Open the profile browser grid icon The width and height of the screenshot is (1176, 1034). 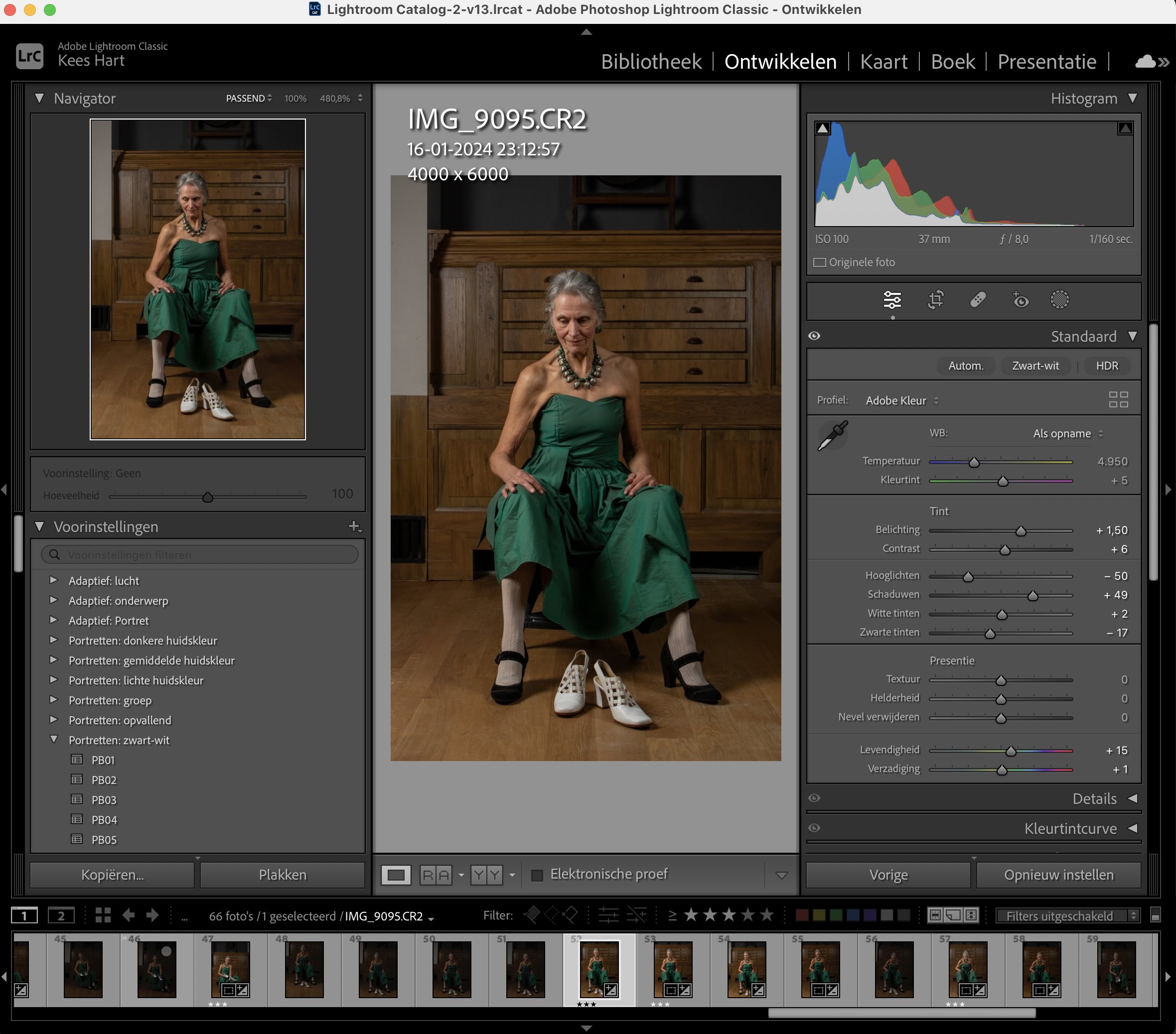pos(1118,399)
